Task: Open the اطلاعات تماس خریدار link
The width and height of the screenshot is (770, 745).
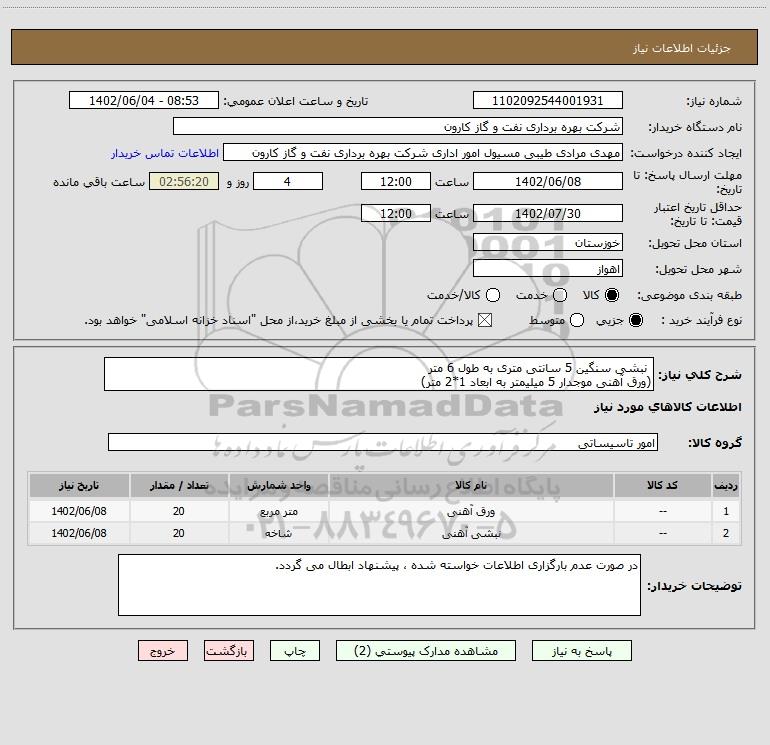Action: [x=165, y=153]
